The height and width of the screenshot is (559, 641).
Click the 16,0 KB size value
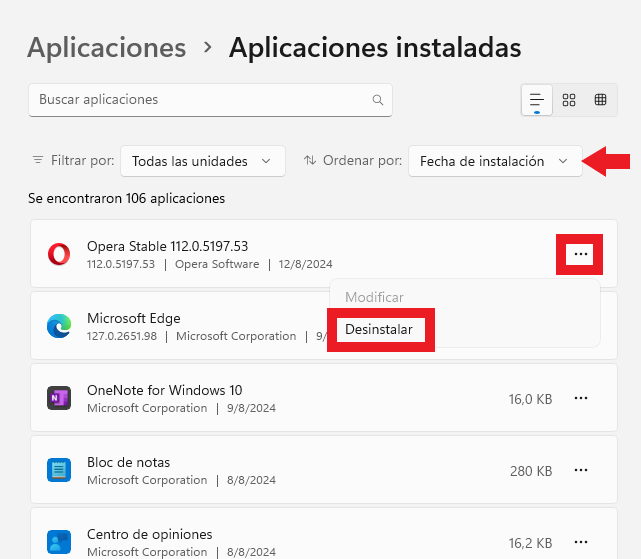(x=530, y=399)
